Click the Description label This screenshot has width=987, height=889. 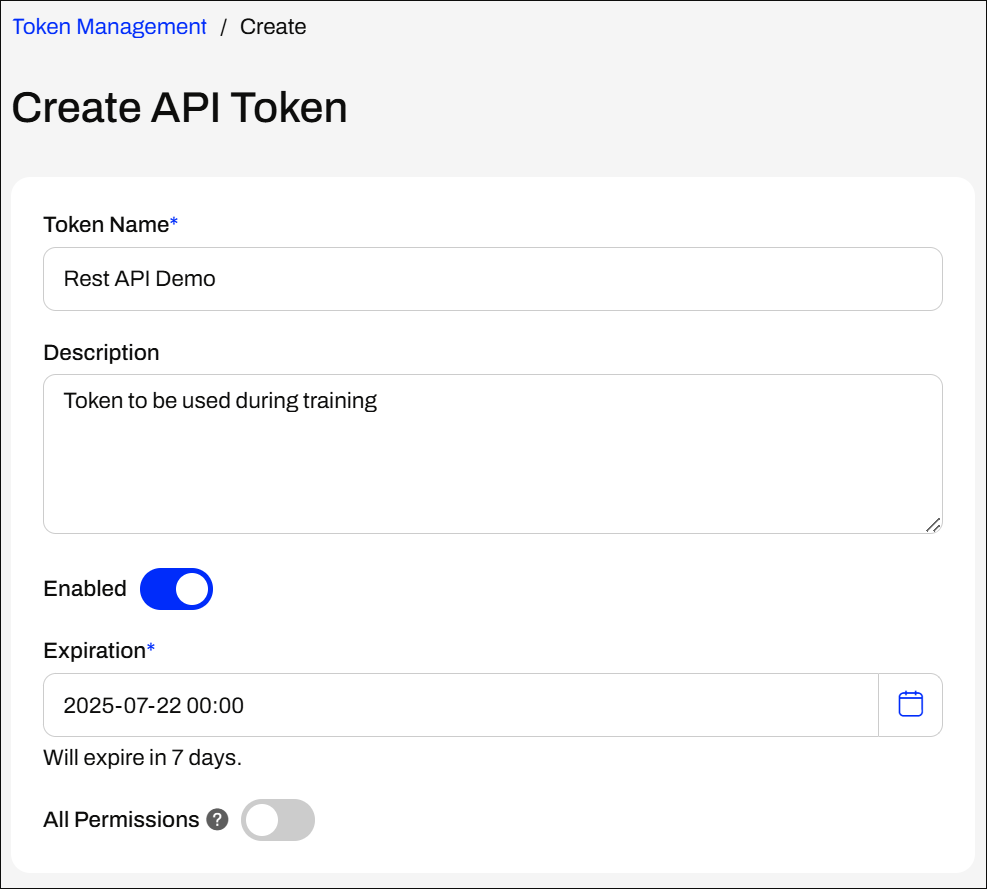click(101, 353)
